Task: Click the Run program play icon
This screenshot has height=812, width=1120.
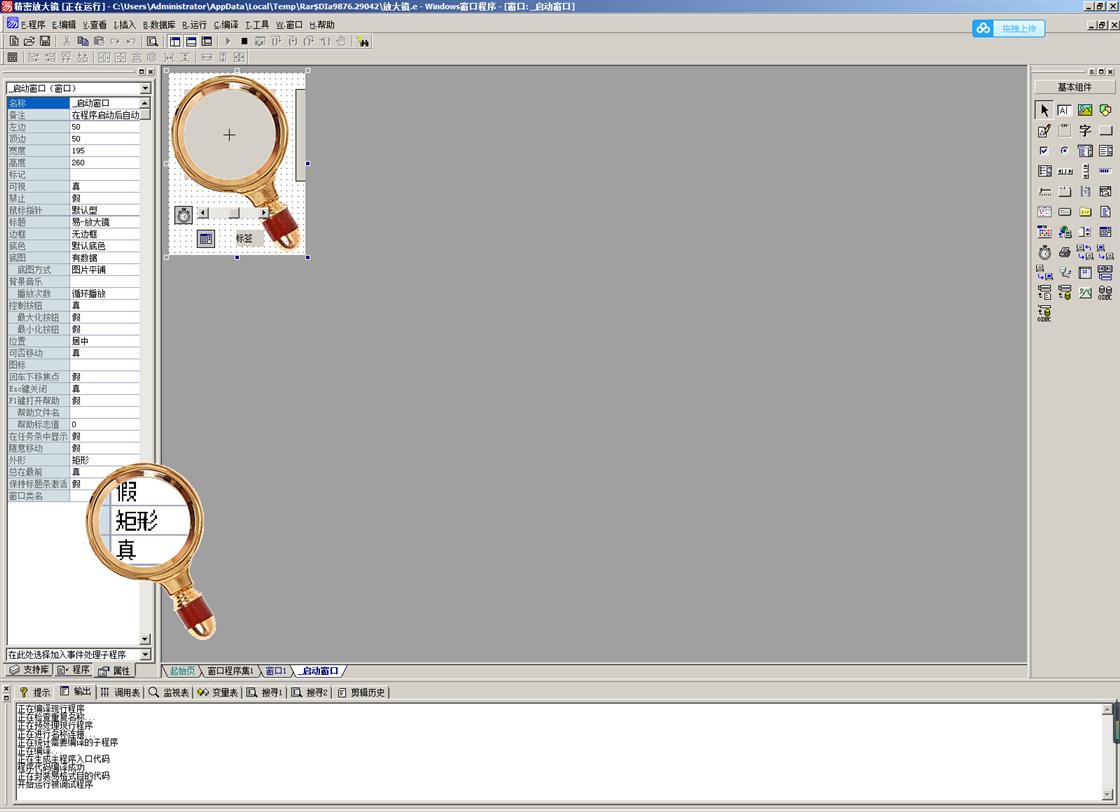Action: [x=228, y=41]
